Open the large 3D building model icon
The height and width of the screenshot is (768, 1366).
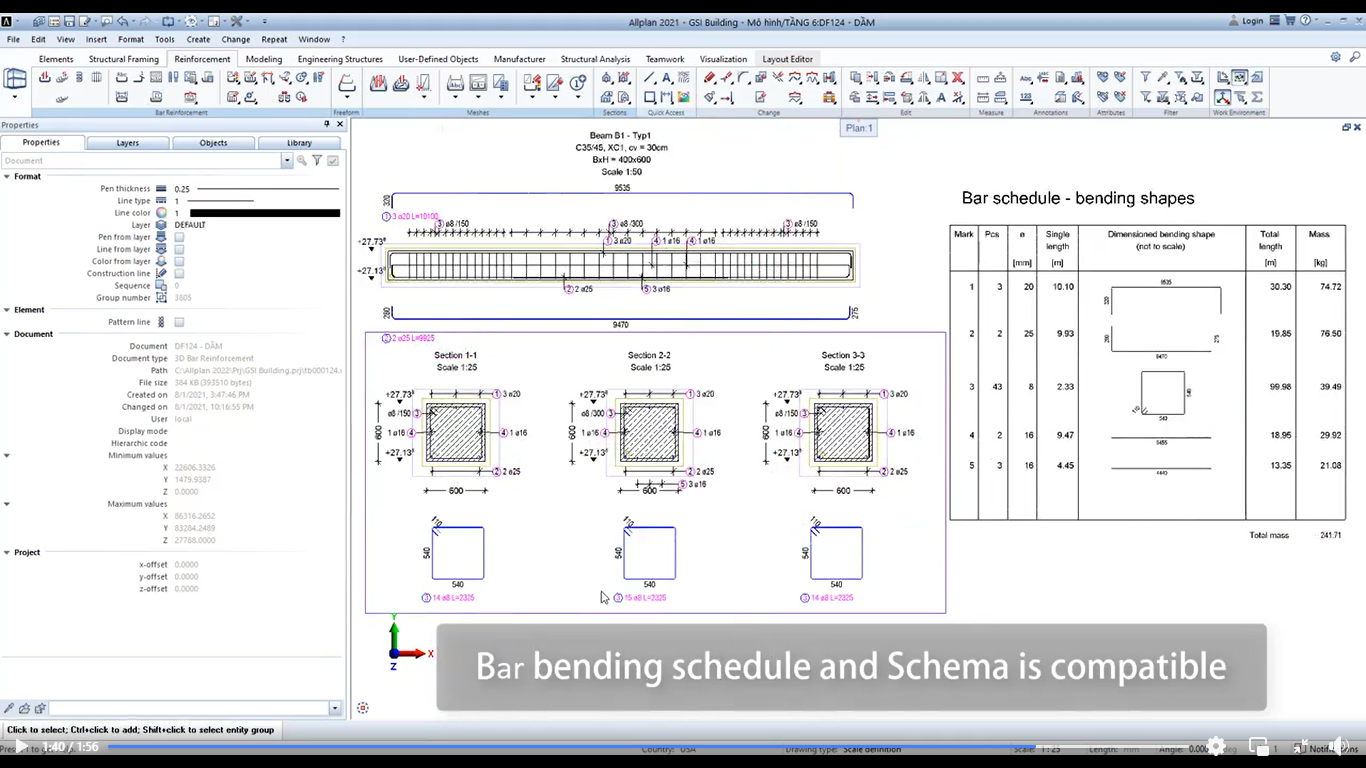[x=15, y=79]
